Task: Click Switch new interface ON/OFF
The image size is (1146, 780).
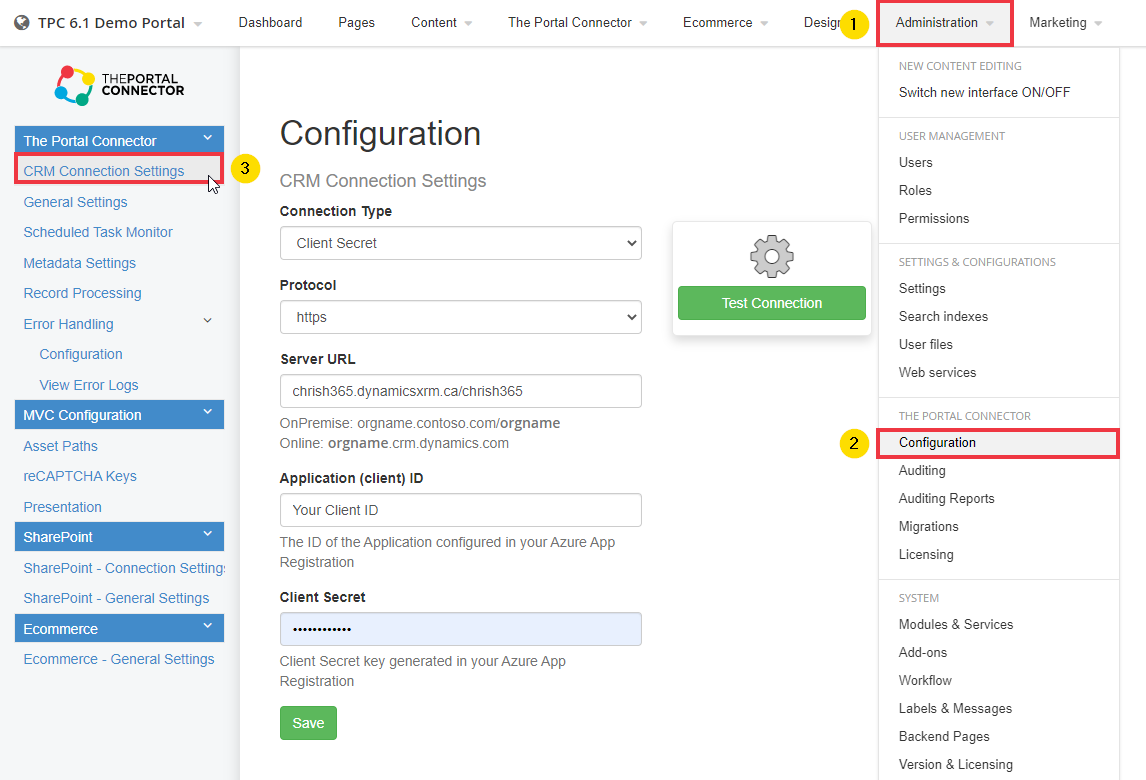Action: pyautogui.click(x=984, y=92)
